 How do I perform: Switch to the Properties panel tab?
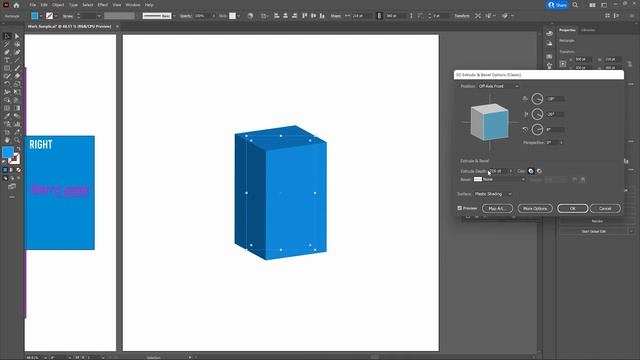pos(567,30)
